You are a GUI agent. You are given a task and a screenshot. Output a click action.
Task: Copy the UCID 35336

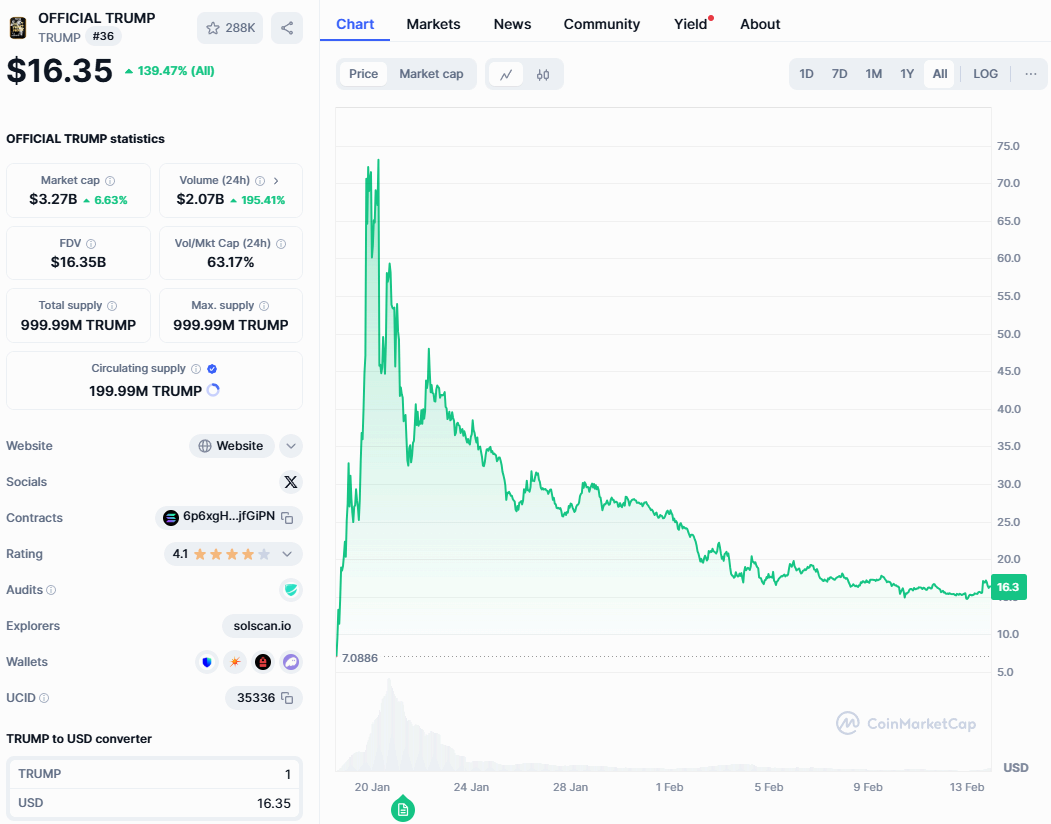click(x=288, y=698)
